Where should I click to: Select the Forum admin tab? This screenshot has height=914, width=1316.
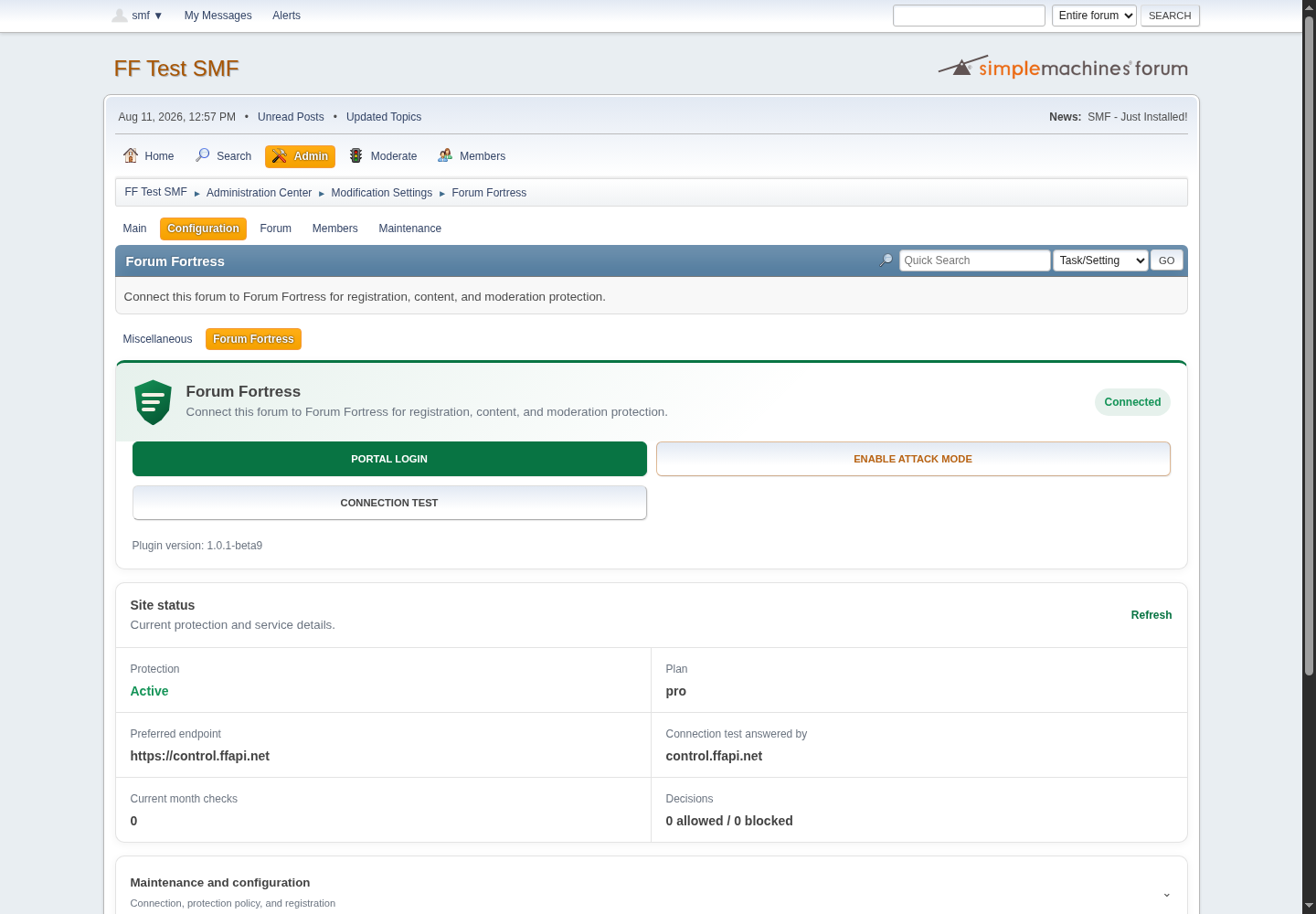(275, 228)
